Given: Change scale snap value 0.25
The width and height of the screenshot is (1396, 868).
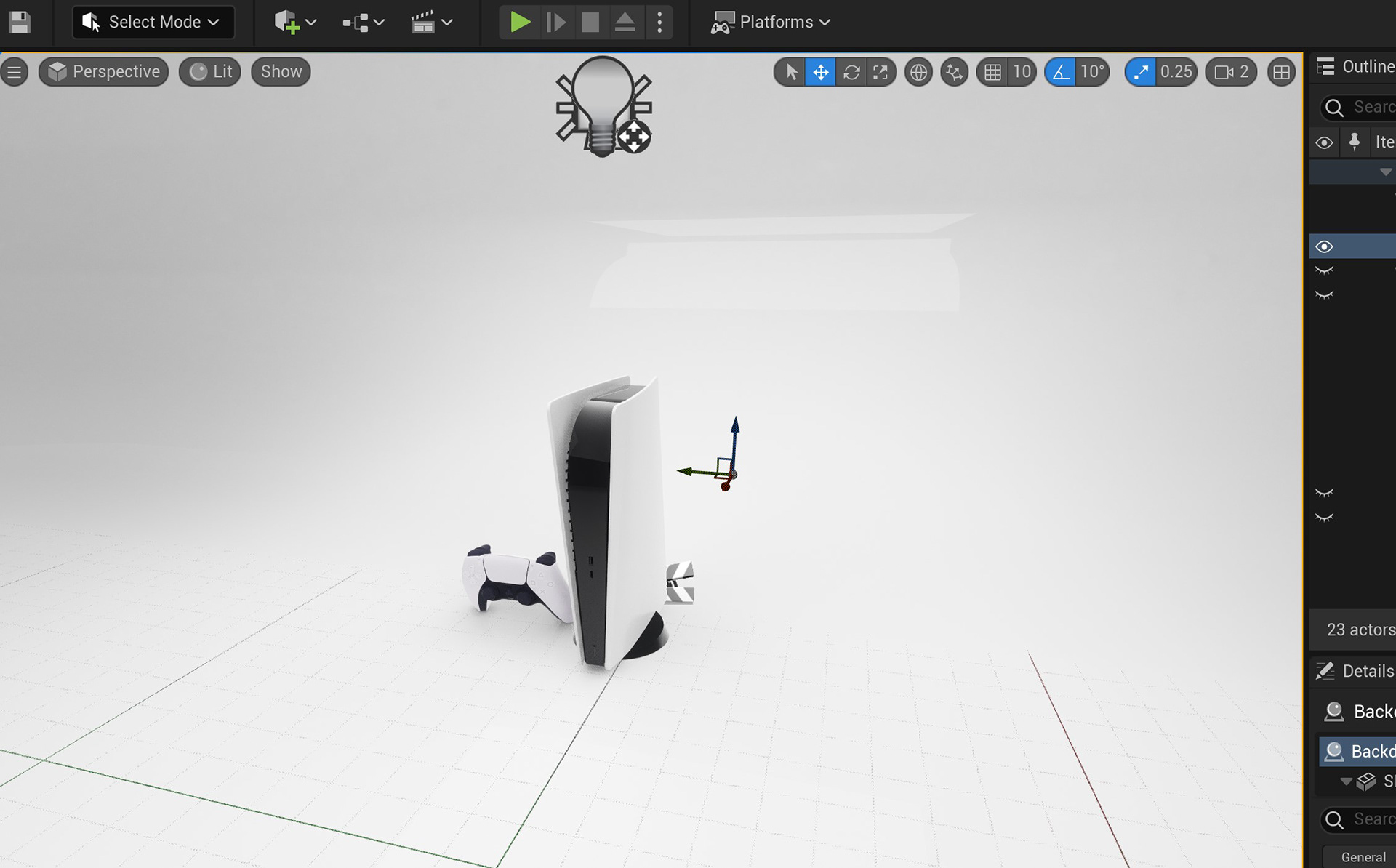Looking at the screenshot, I should tap(1176, 72).
